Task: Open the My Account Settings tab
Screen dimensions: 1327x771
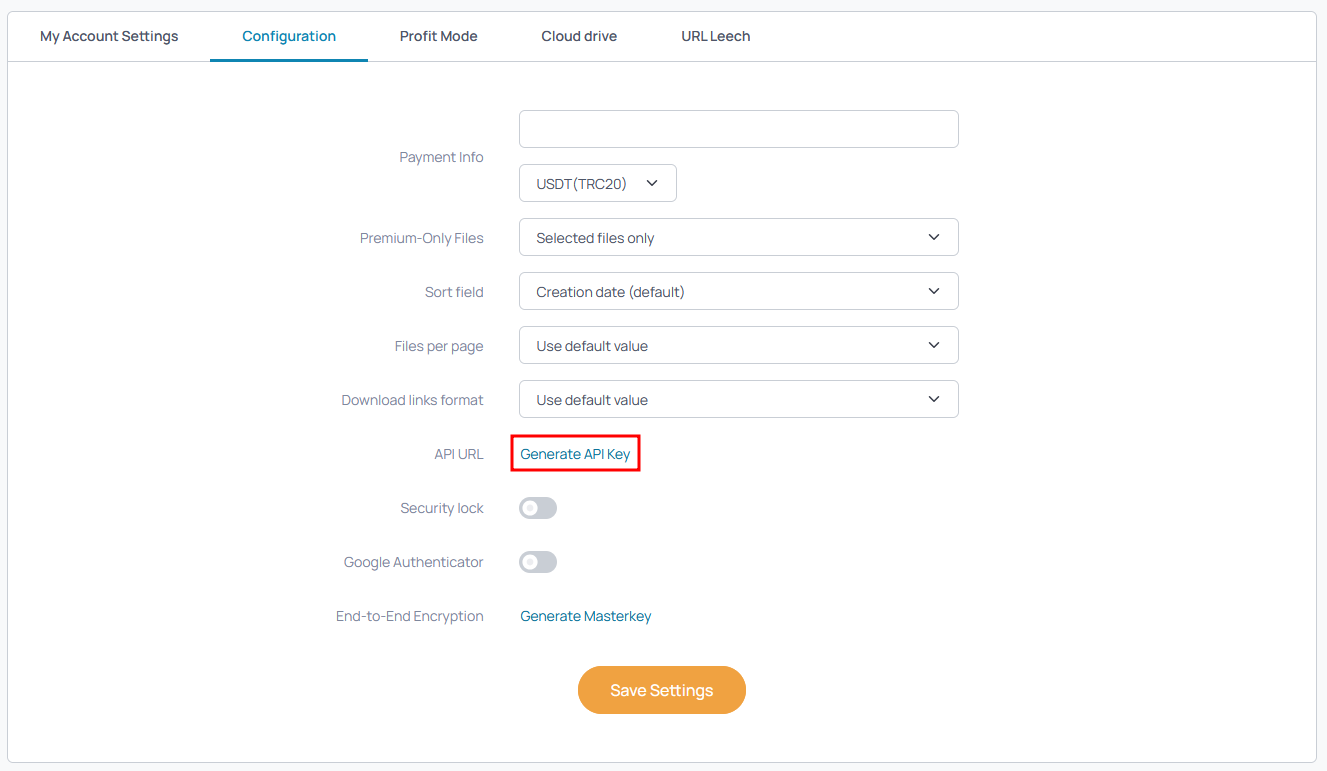Action: pos(109,36)
